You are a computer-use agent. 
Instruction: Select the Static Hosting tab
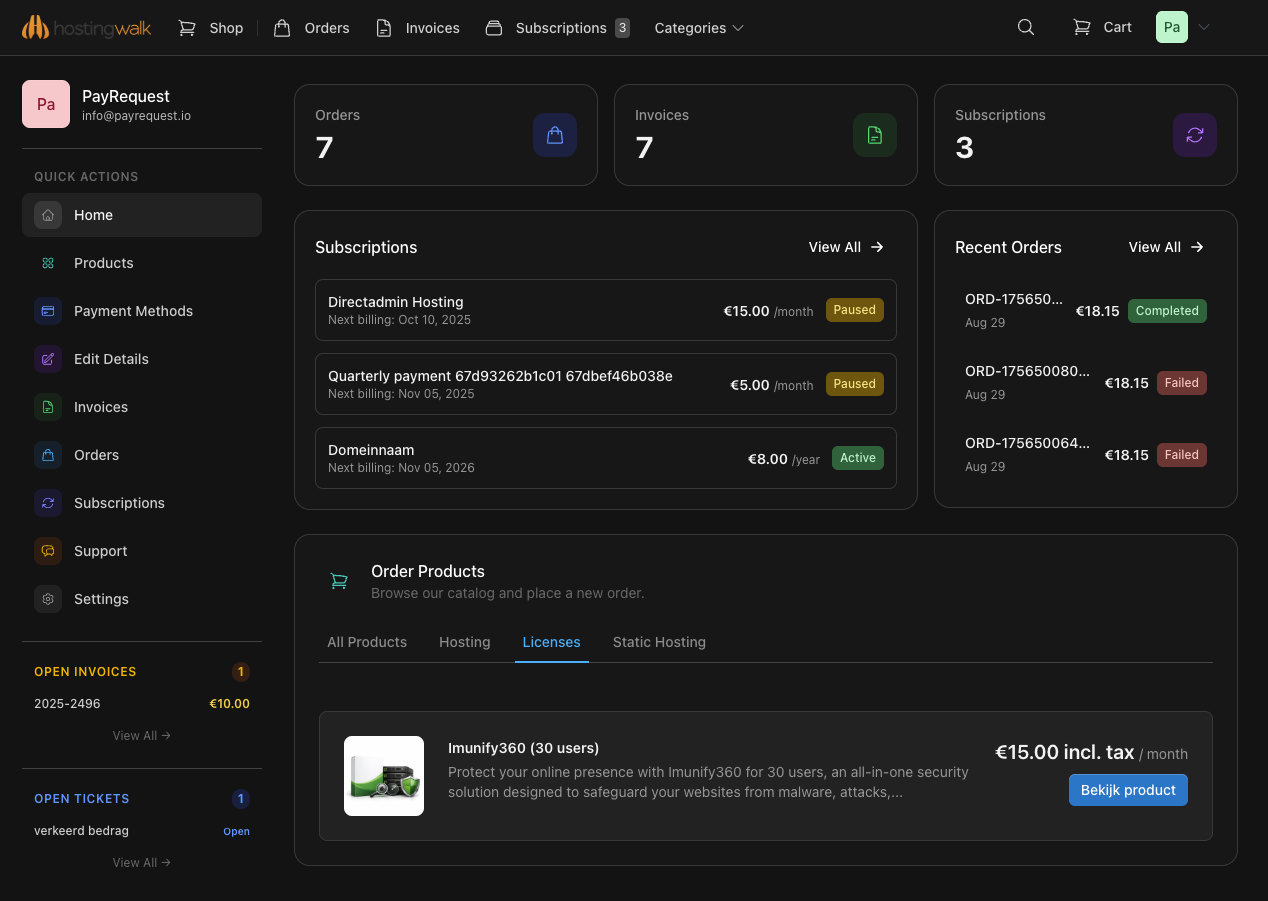[659, 642]
